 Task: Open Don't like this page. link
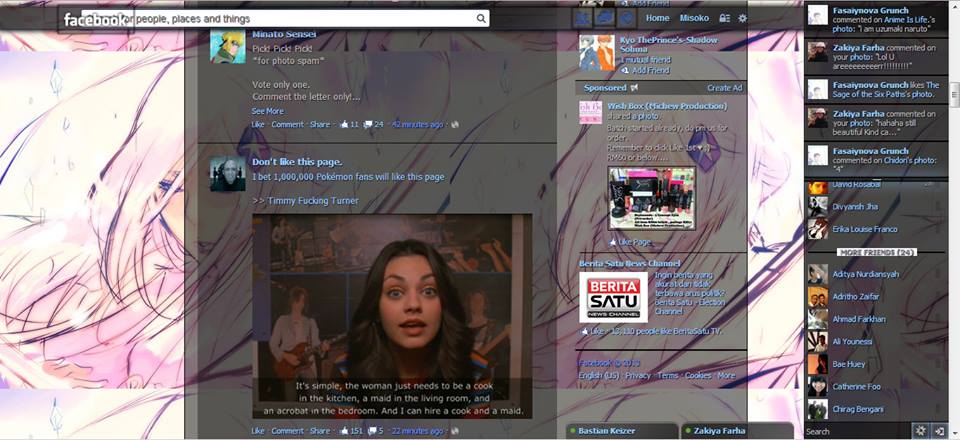pos(297,162)
